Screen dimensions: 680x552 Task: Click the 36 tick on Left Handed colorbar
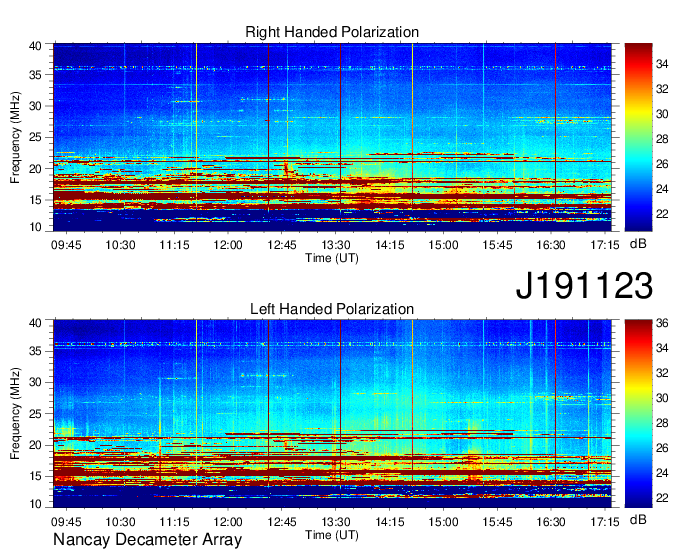click(662, 323)
